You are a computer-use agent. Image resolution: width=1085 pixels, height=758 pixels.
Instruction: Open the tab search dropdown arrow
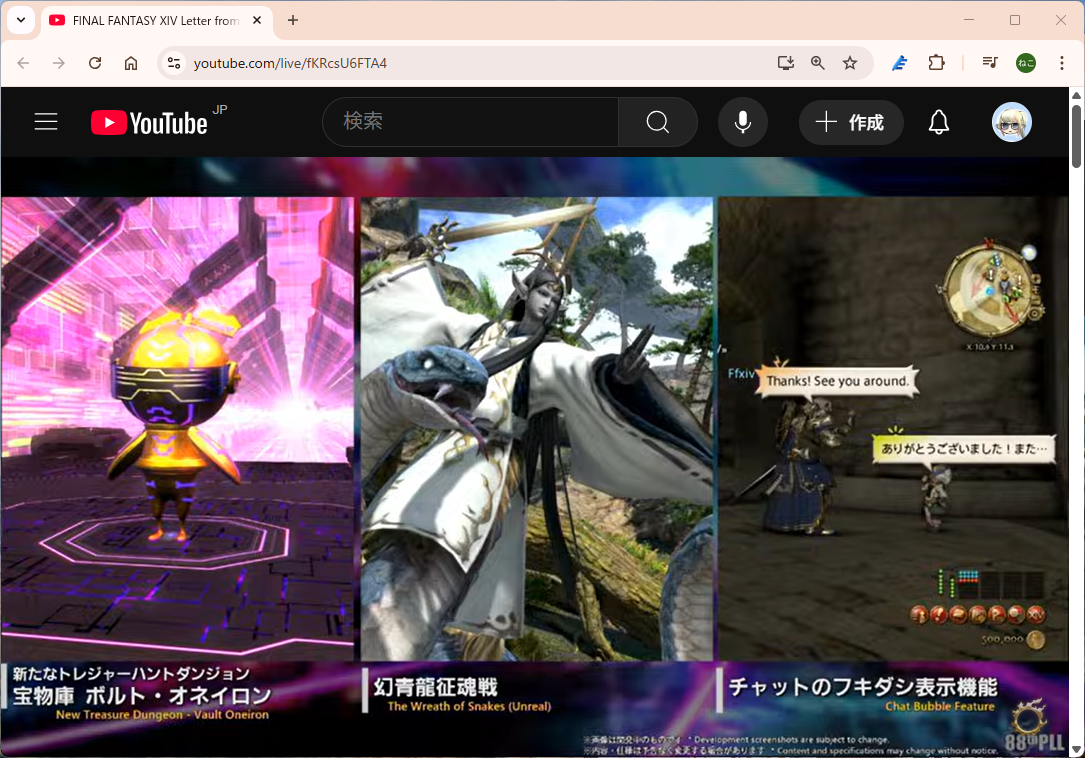21,20
